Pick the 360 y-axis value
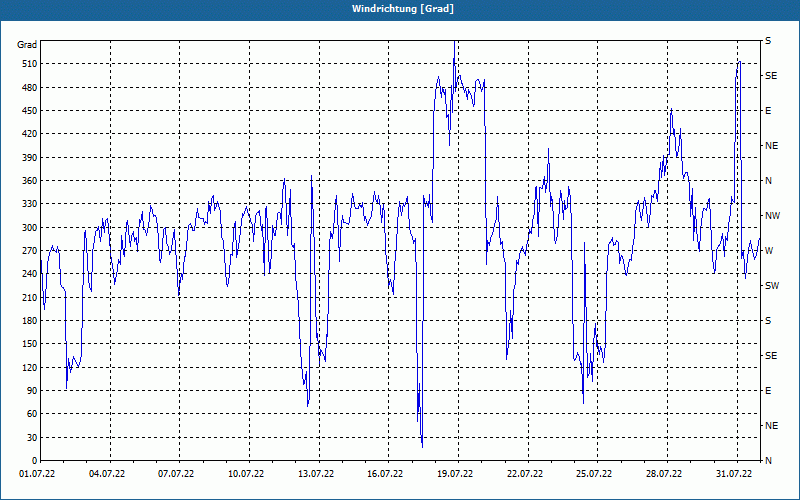Screen dimensions: 800x500 coord(30,181)
